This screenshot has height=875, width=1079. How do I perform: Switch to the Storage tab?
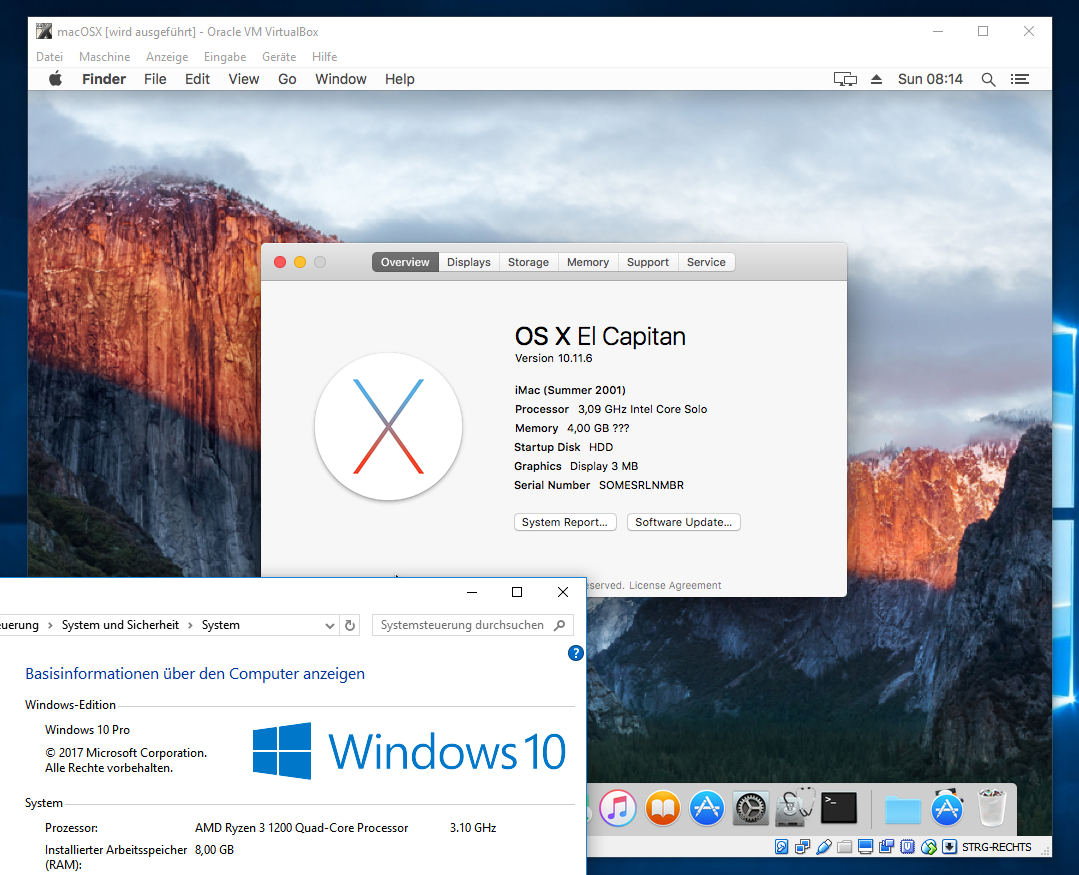[x=528, y=262]
